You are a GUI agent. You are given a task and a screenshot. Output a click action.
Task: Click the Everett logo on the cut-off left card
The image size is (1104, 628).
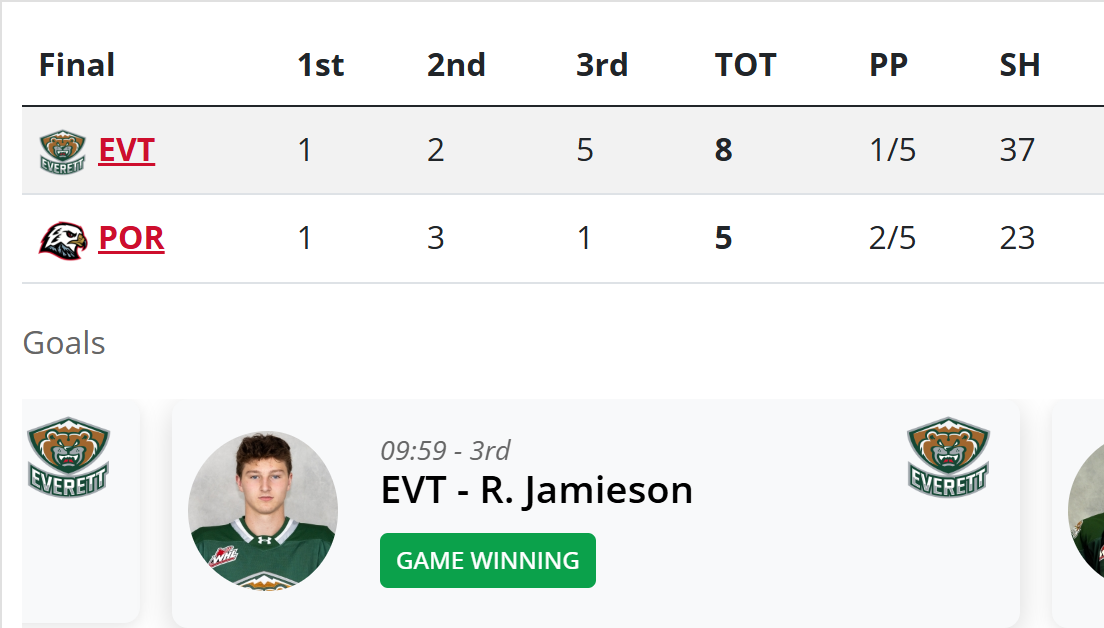point(68,457)
